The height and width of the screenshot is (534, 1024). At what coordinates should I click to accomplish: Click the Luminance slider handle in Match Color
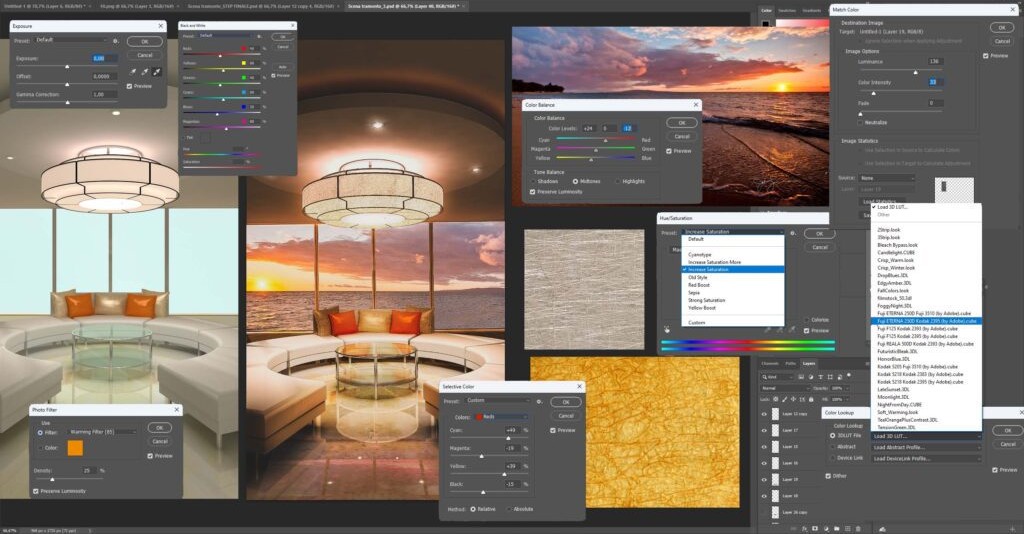click(915, 72)
